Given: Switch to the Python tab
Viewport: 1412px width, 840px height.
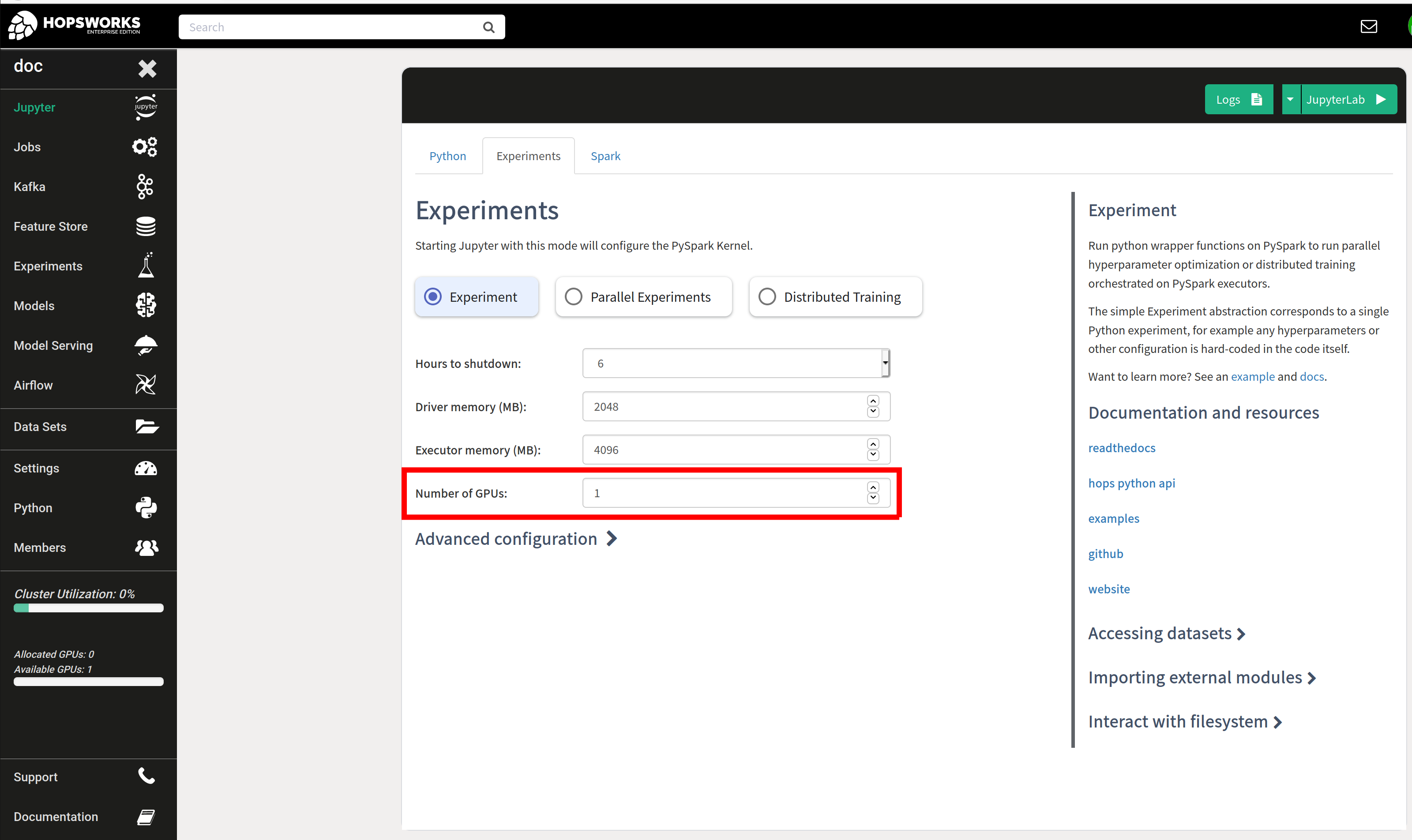Looking at the screenshot, I should pos(447,156).
